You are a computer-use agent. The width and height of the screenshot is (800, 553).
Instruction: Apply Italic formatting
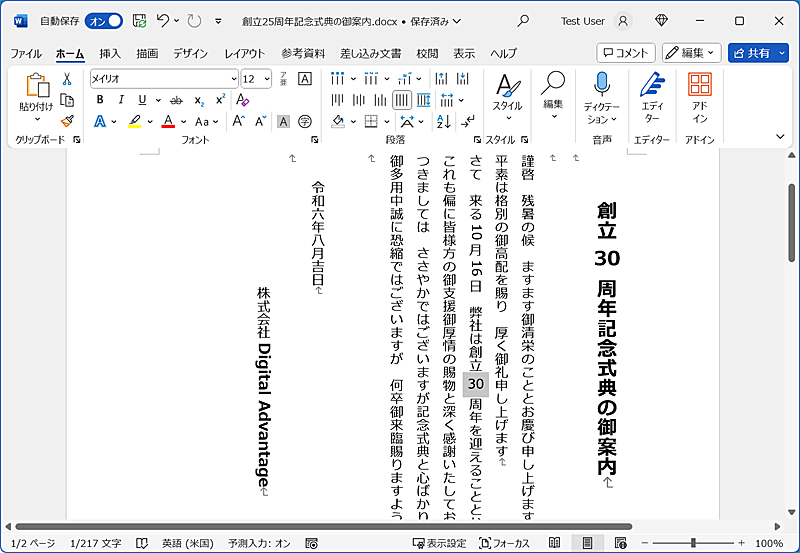(121, 99)
